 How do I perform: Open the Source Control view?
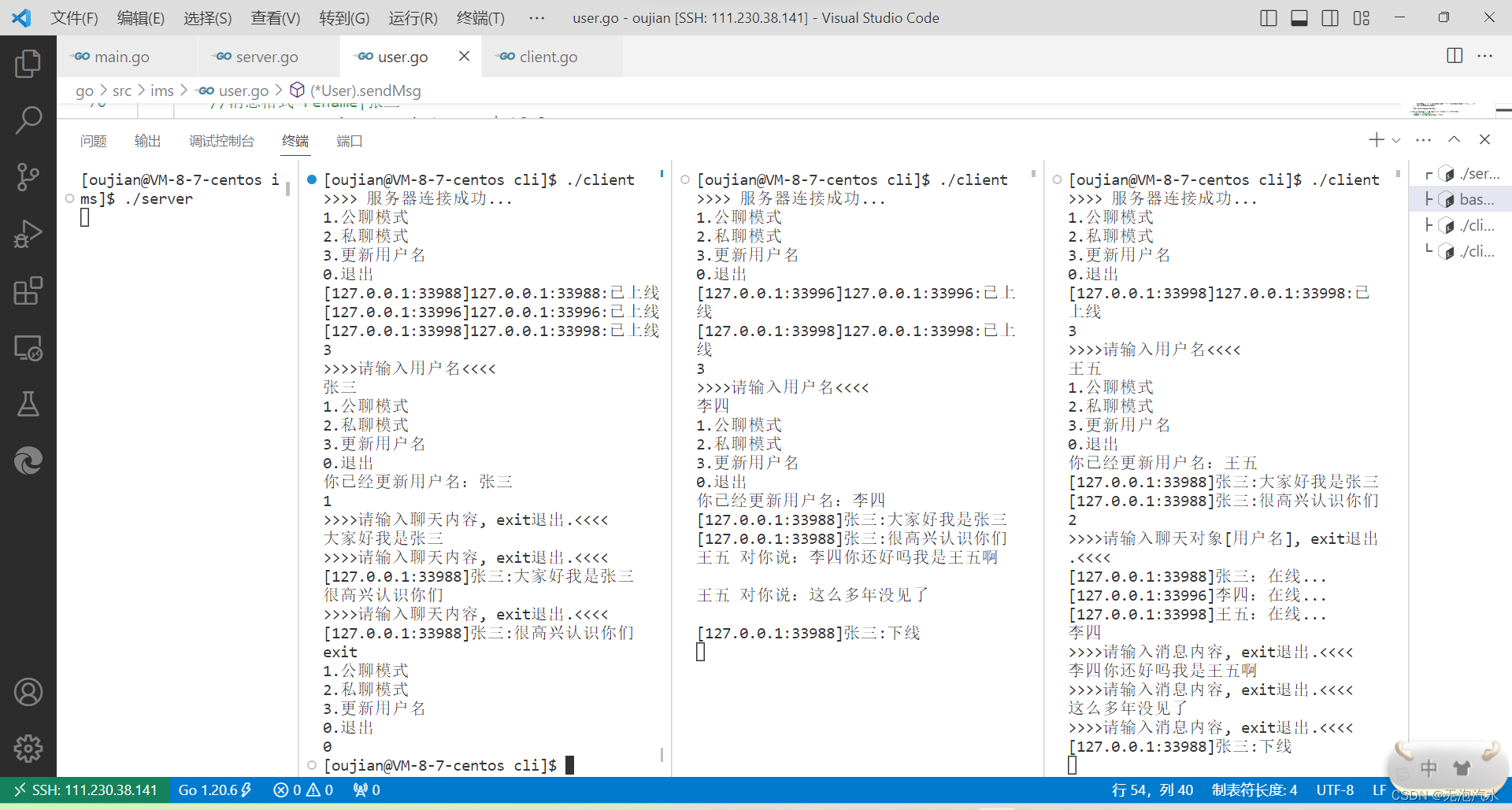(28, 176)
